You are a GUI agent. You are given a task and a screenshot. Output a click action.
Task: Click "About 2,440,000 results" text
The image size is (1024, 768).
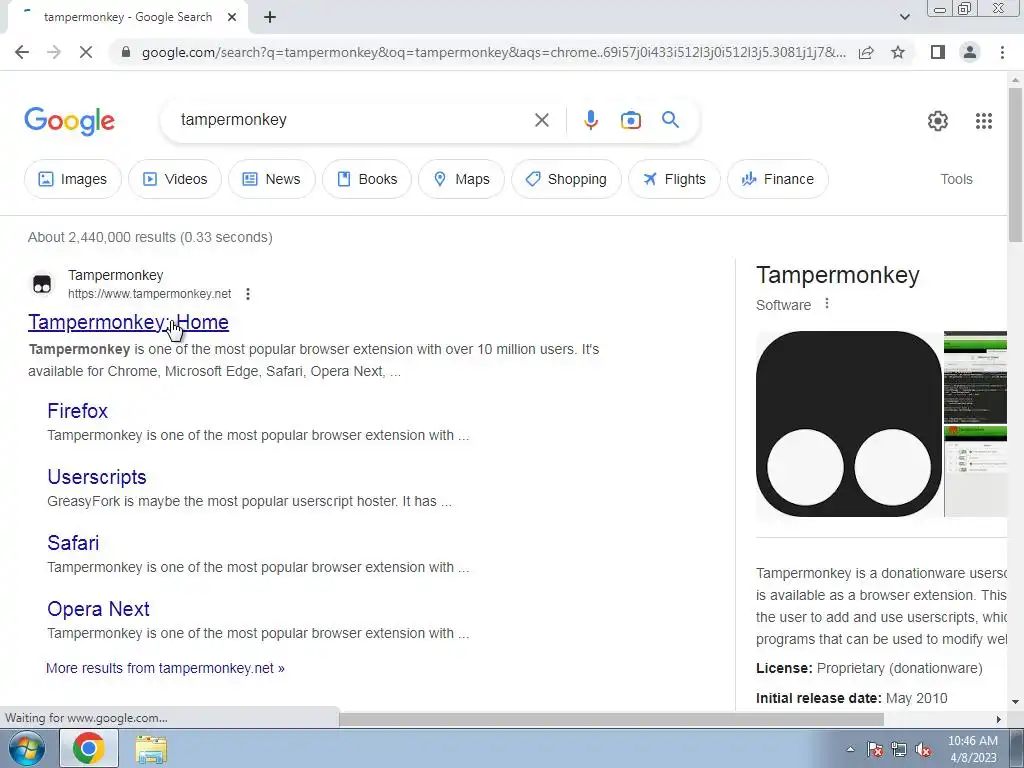coord(102,237)
